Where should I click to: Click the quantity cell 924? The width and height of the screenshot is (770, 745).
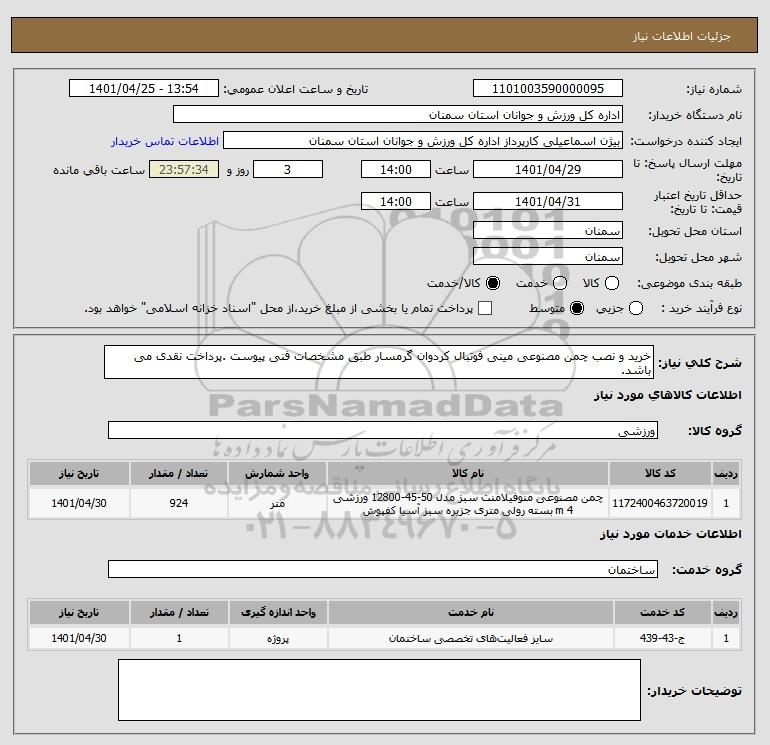pos(179,503)
